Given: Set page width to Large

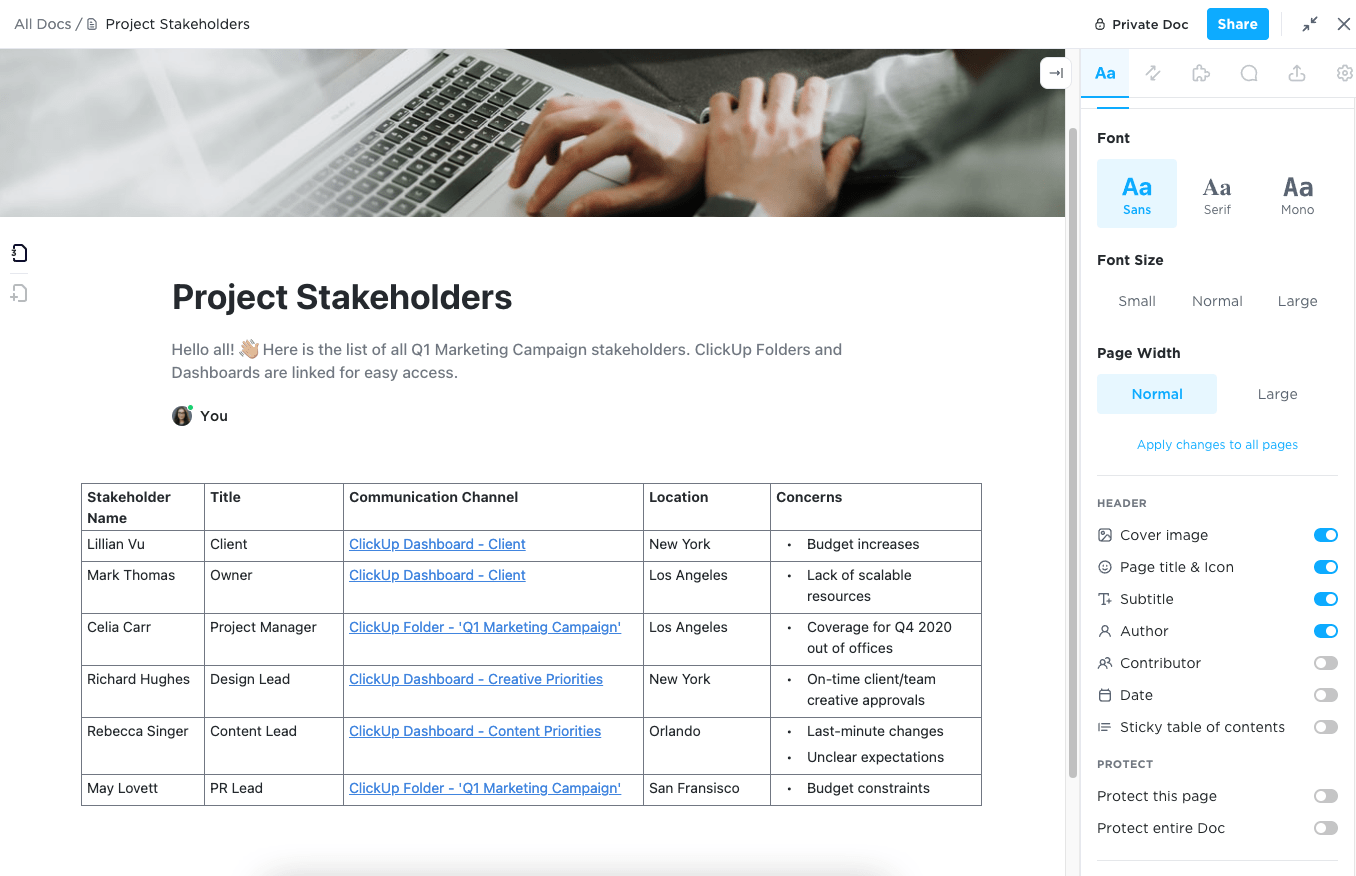Looking at the screenshot, I should click(x=1277, y=394).
